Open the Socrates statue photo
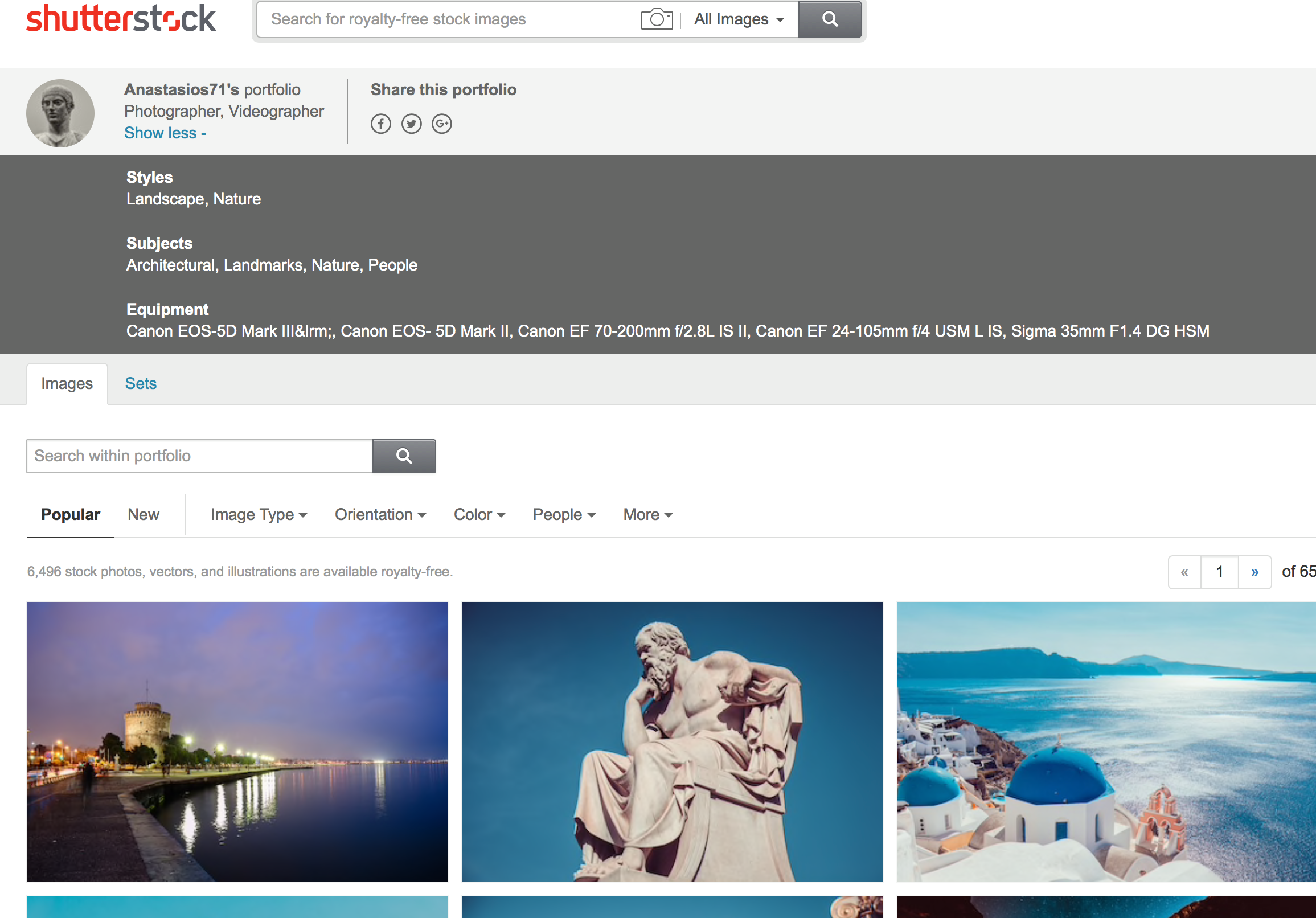The height and width of the screenshot is (918, 1316). 672,741
